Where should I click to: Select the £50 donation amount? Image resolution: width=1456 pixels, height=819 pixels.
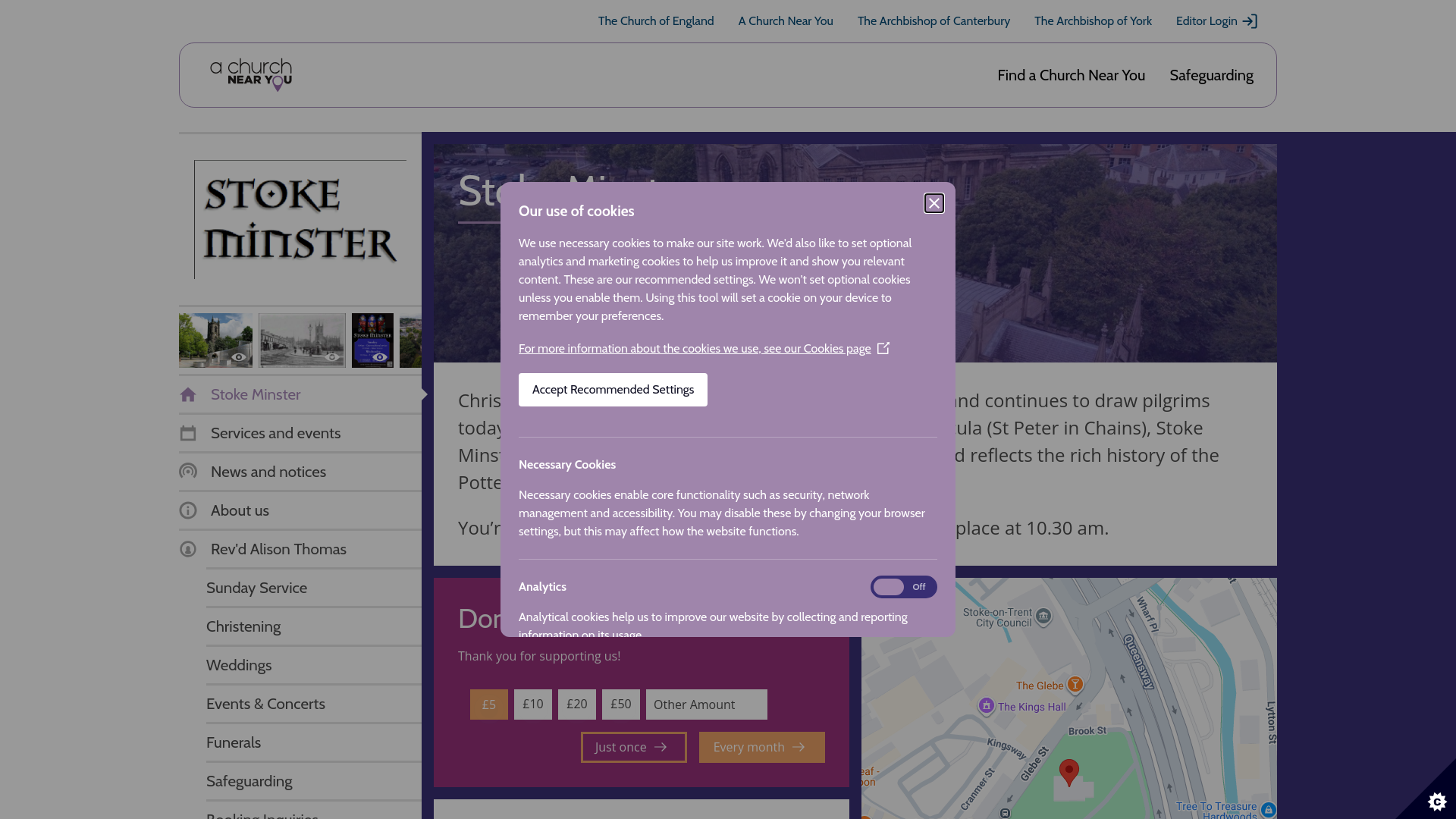621,704
